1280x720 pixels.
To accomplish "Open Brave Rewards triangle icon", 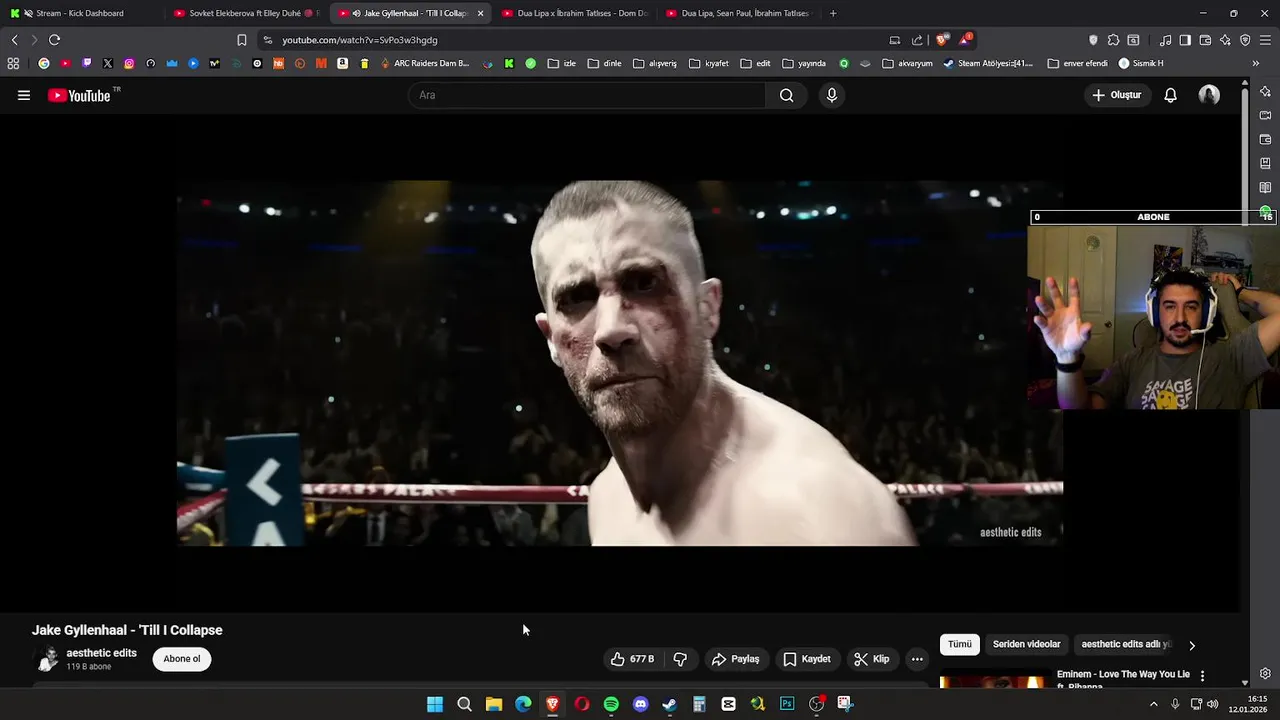I will point(965,40).
